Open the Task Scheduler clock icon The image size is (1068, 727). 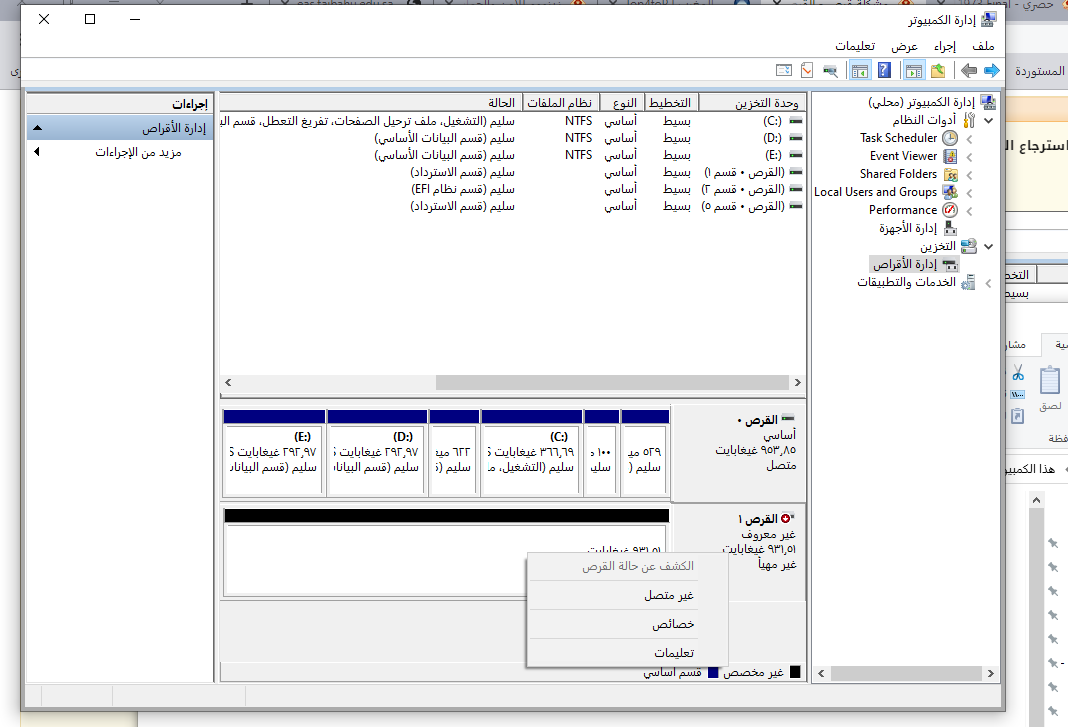coord(949,138)
